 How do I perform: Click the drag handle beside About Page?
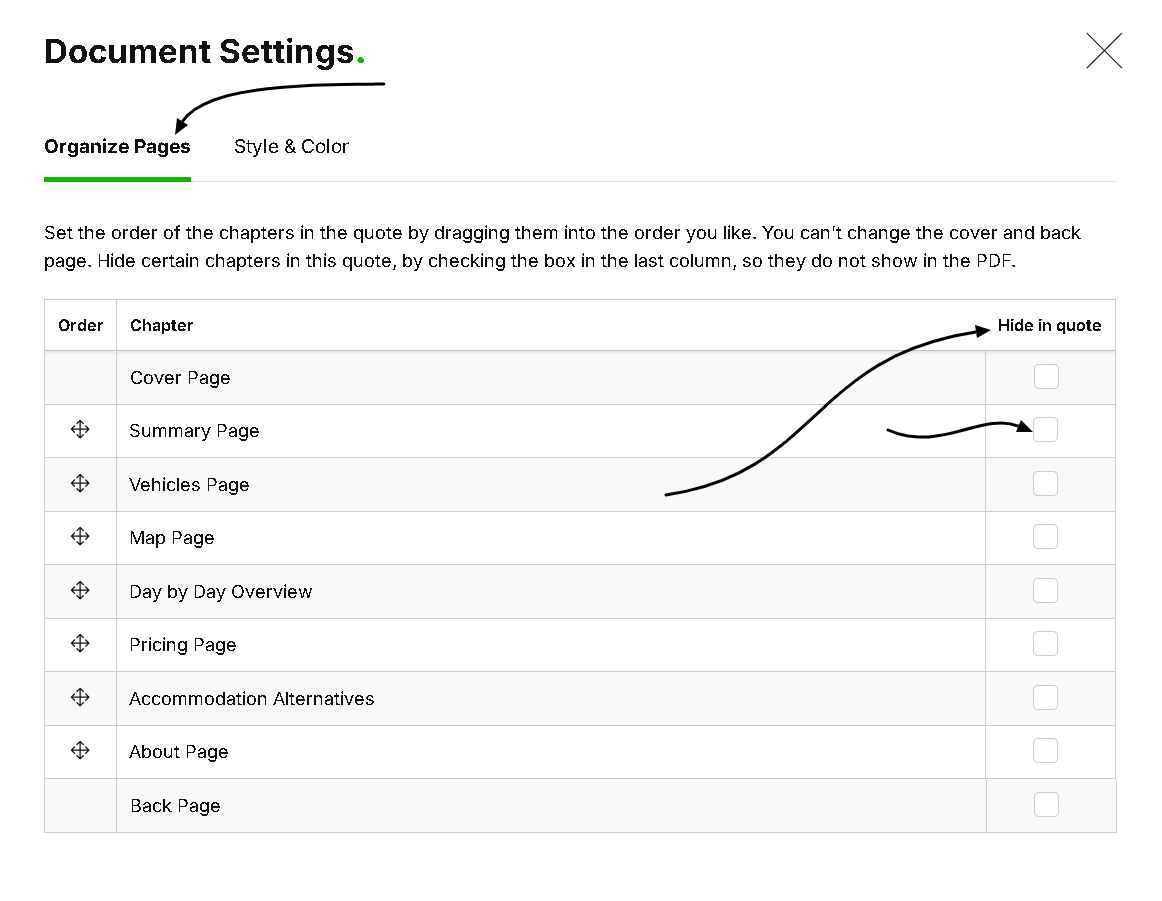pos(80,751)
